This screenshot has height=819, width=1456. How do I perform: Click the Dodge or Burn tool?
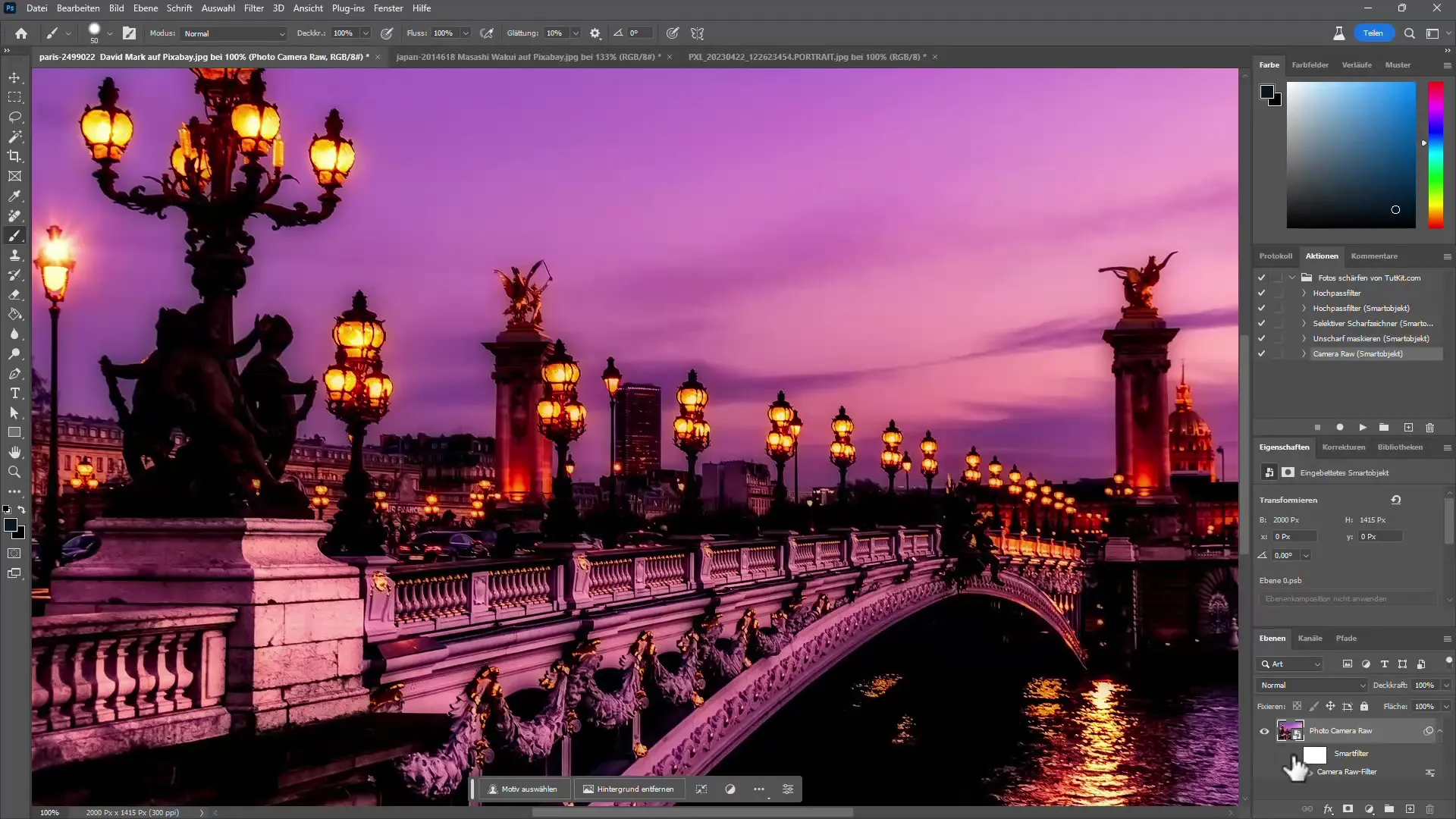[15, 352]
